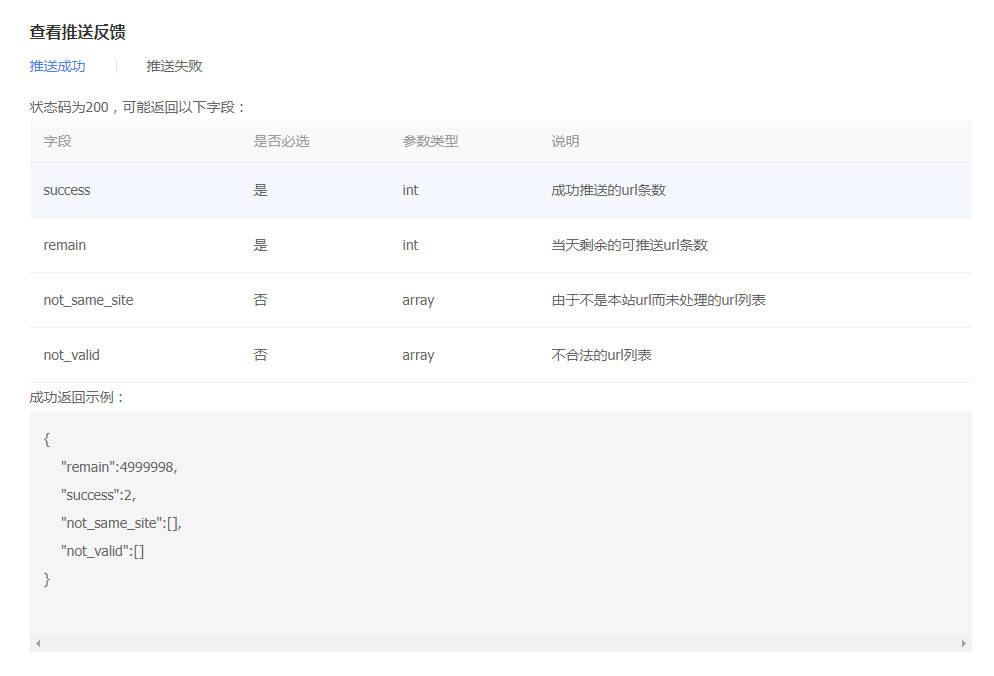Switch to the 推送成功 tab

[x=57, y=66]
